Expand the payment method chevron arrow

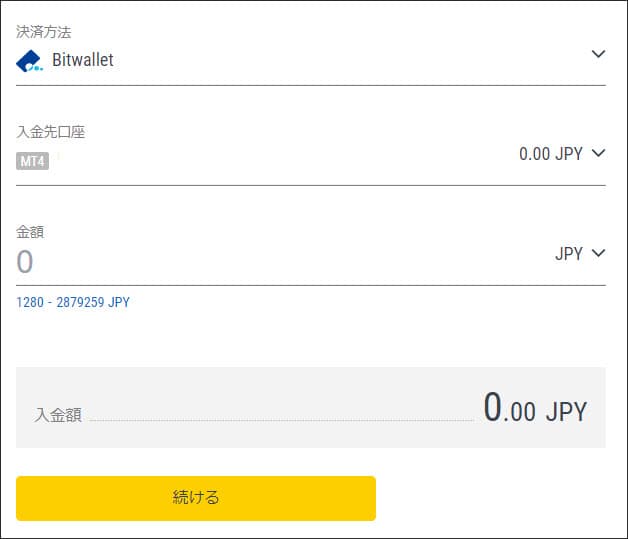click(x=598, y=54)
